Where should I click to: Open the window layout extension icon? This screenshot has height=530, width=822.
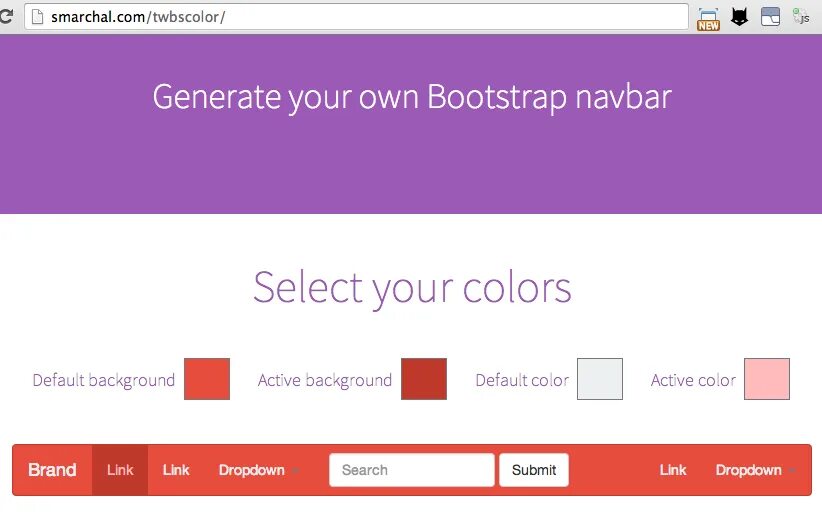[x=770, y=17]
